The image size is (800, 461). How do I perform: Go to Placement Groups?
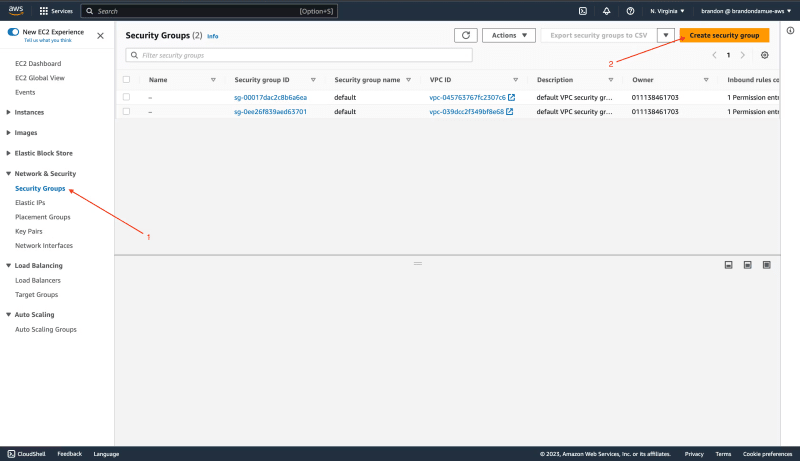tap(43, 217)
